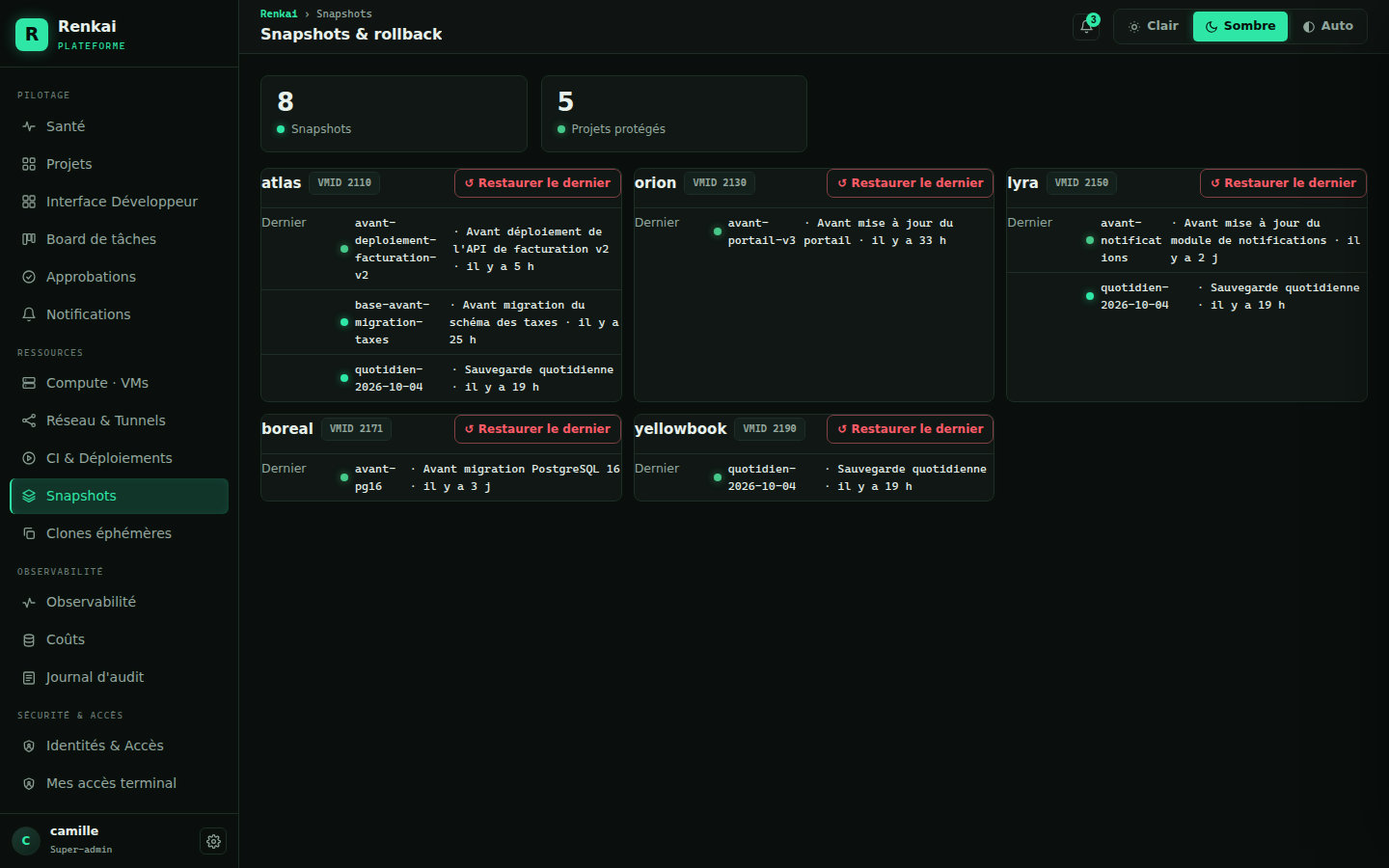Click the VMID 2190 badge
The width and height of the screenshot is (1389, 868).
(770, 429)
